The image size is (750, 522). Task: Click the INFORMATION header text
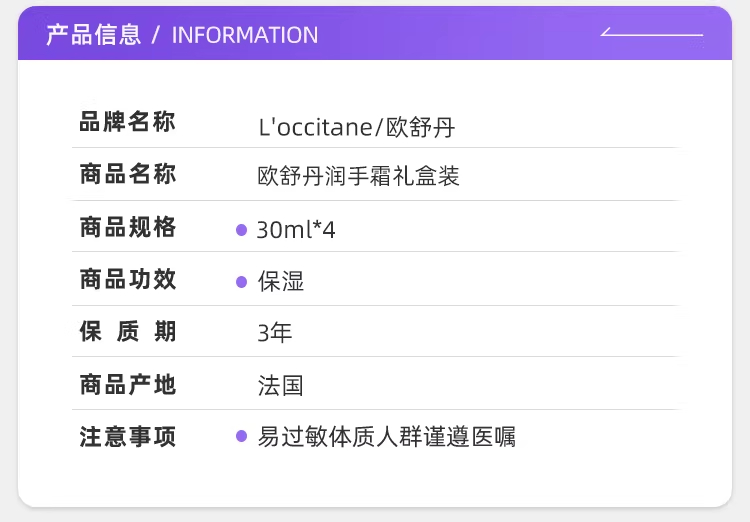coord(245,35)
